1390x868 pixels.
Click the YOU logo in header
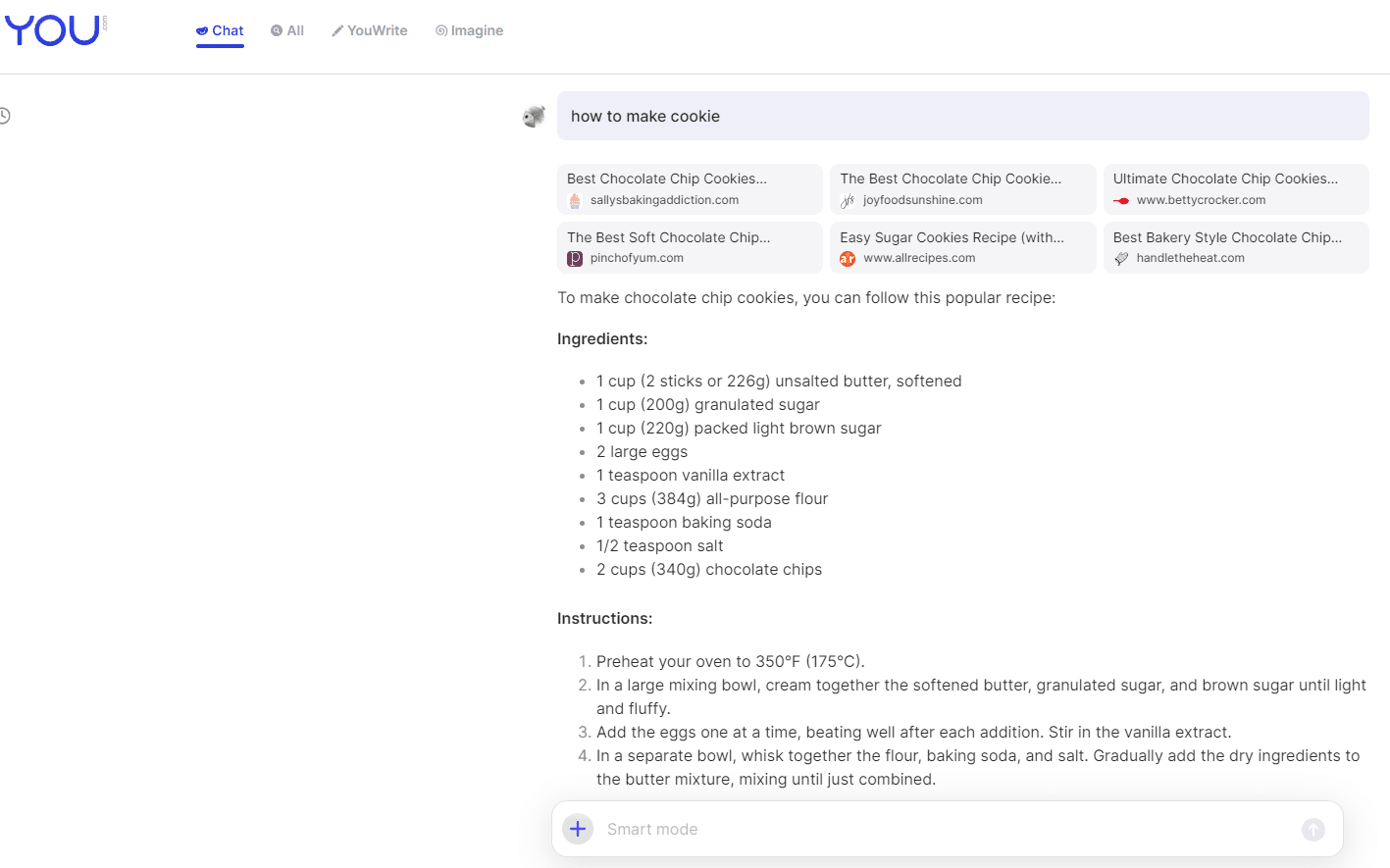click(53, 30)
